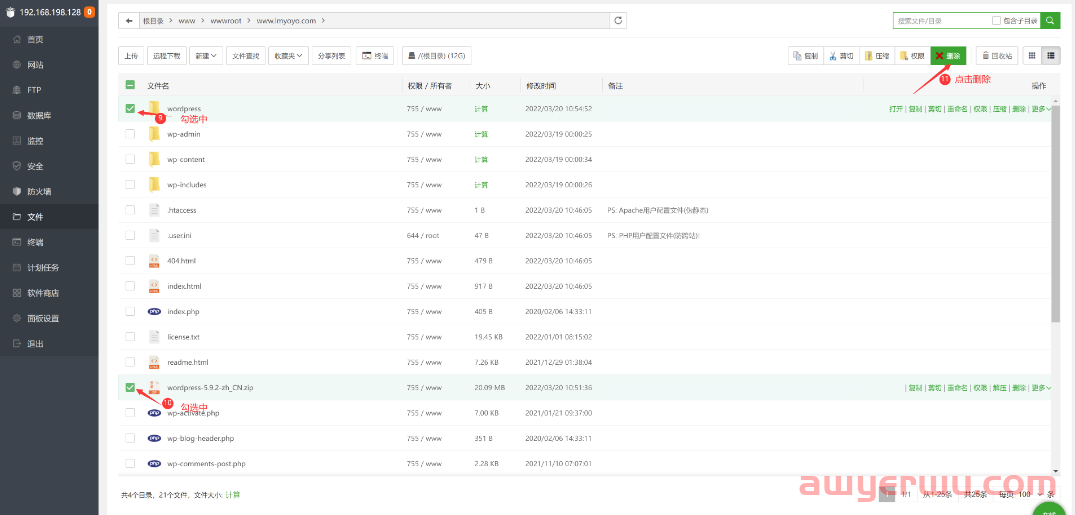Click the 搜索文件/目录 search input
Viewport: 1075px width, 515px height.
[x=942, y=21]
